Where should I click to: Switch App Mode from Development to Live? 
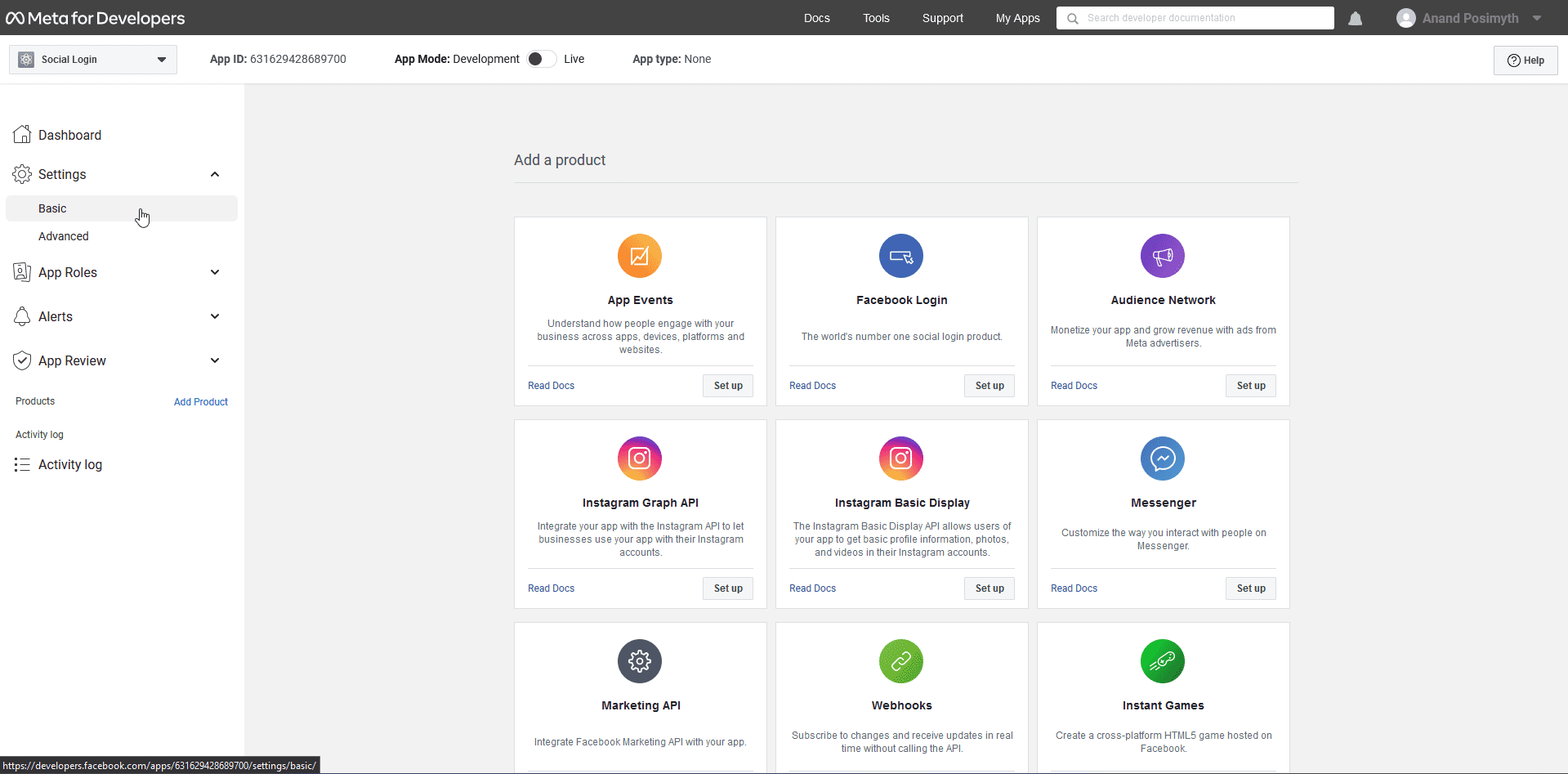click(540, 59)
